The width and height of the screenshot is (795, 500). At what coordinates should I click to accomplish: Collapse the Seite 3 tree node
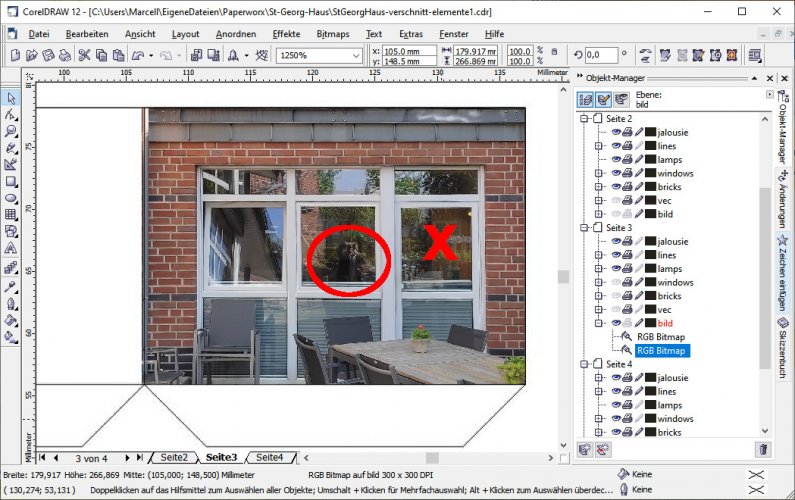point(584,228)
